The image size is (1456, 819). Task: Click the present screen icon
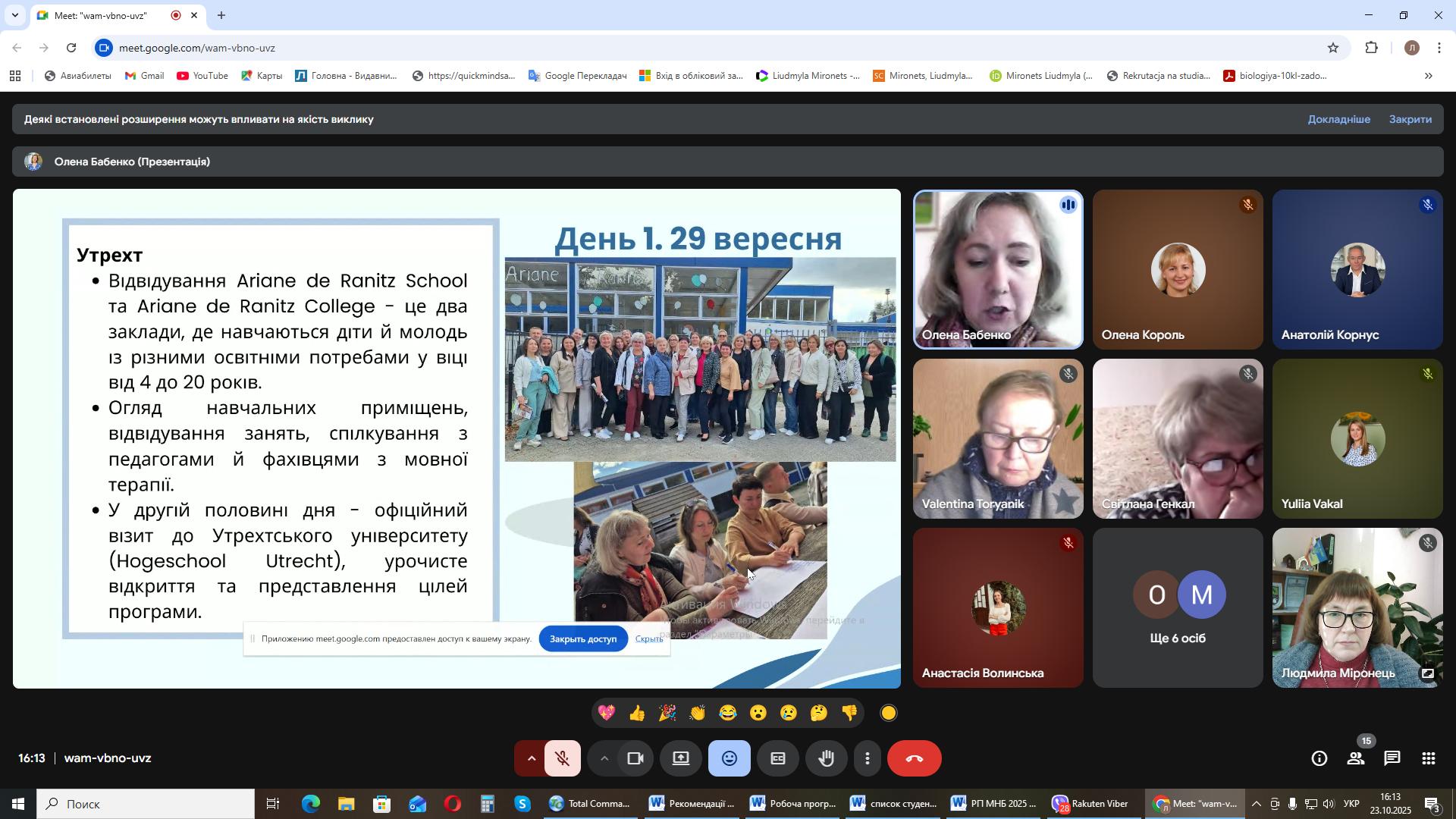(x=681, y=759)
